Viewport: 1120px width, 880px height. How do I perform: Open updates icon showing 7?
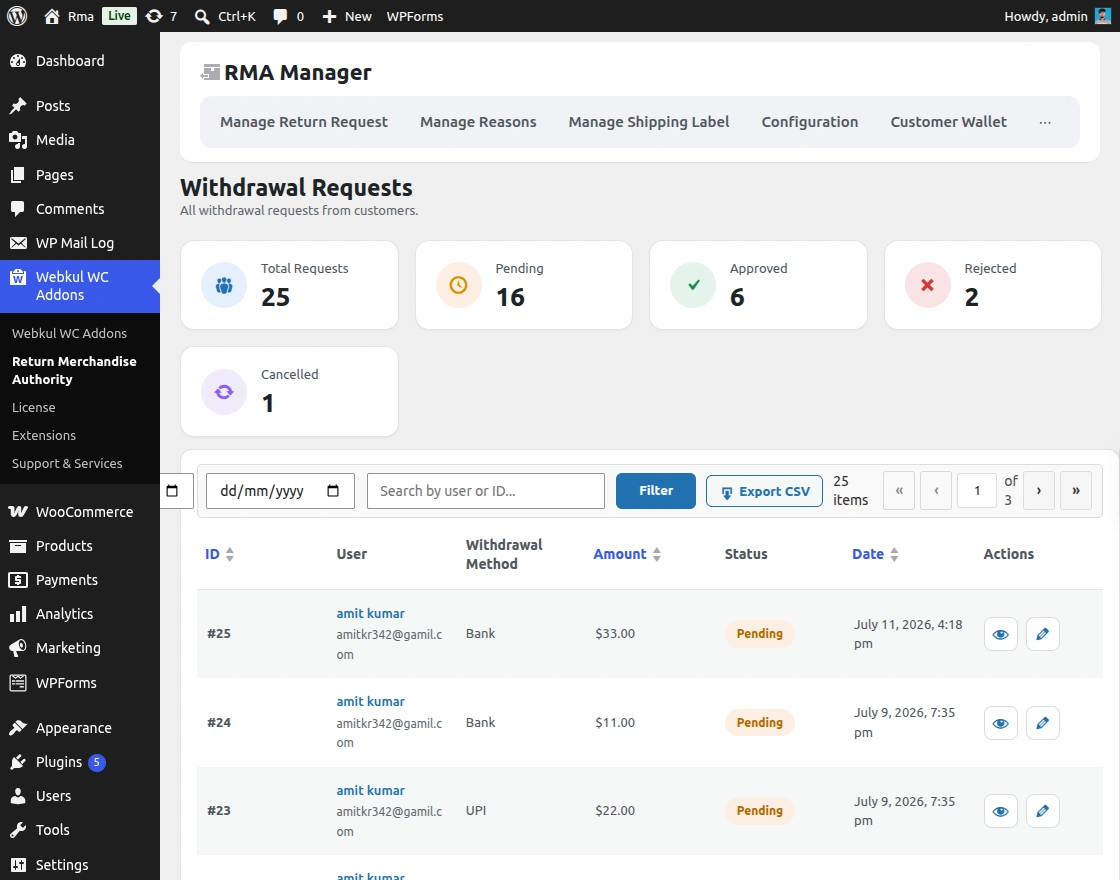coord(154,16)
